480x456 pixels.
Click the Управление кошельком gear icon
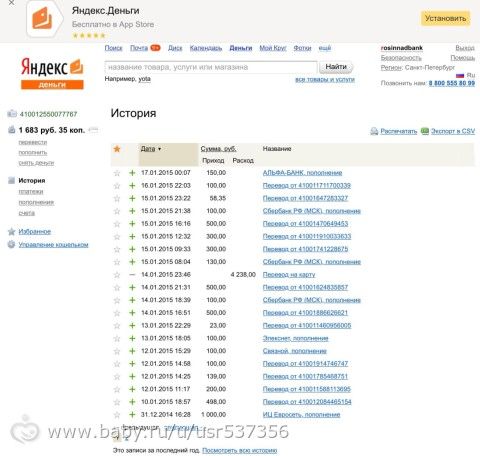click(x=12, y=244)
